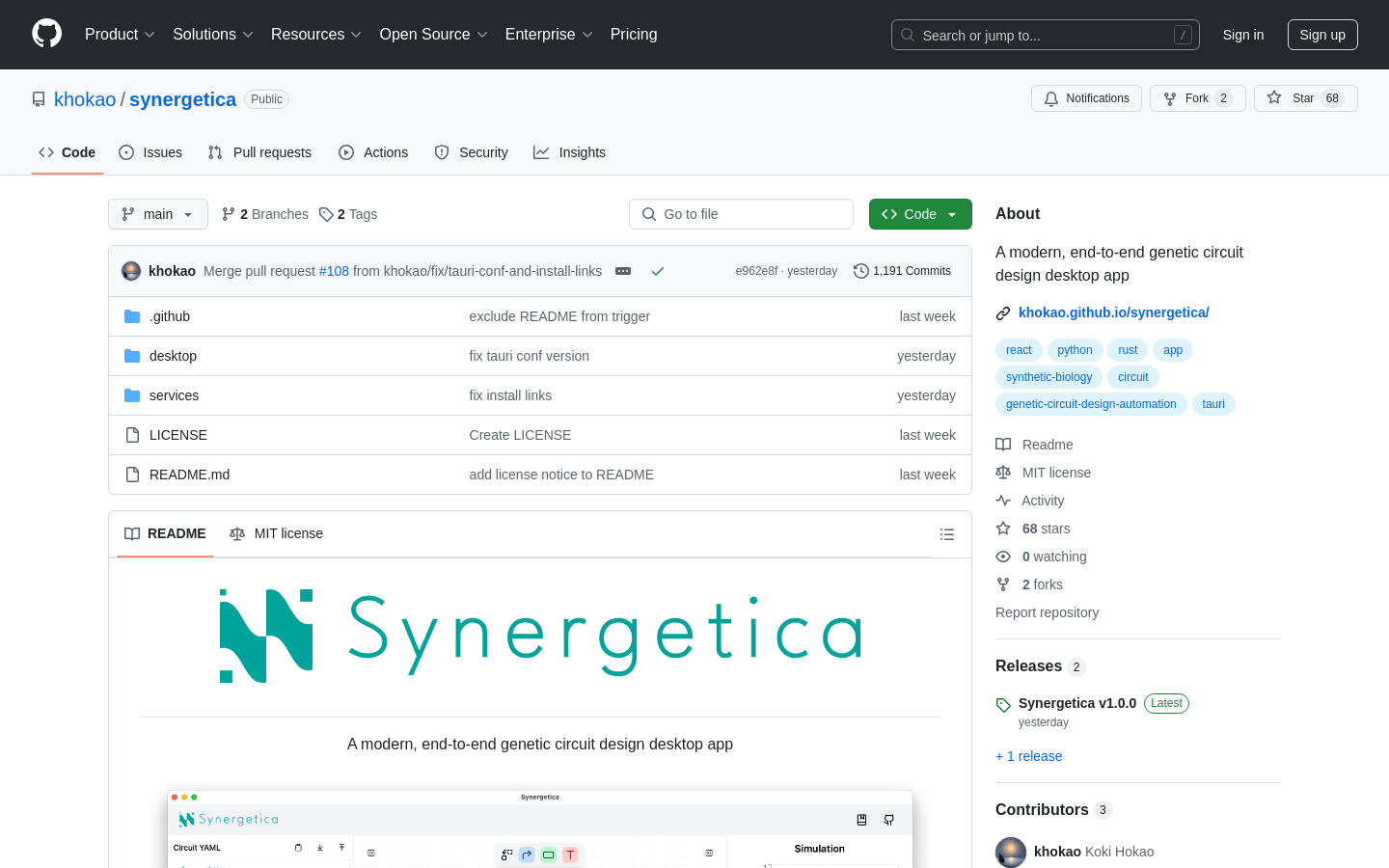
Task: Switch to the Insights tab
Action: click(x=569, y=152)
